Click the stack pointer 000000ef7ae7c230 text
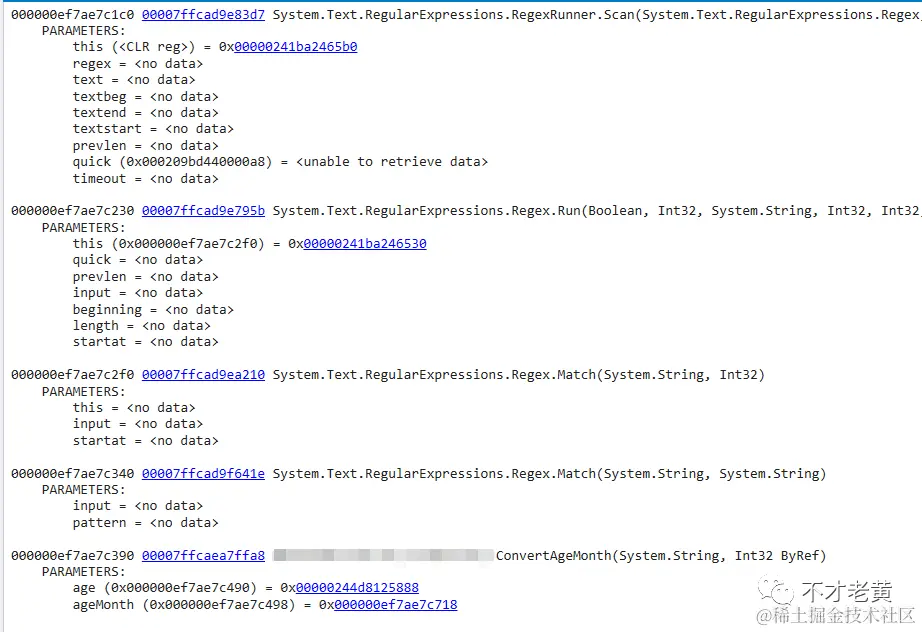The height and width of the screenshot is (632, 922). (x=72, y=211)
